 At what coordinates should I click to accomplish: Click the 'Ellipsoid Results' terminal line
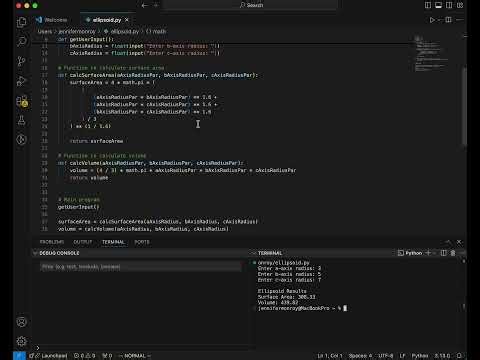click(282, 291)
